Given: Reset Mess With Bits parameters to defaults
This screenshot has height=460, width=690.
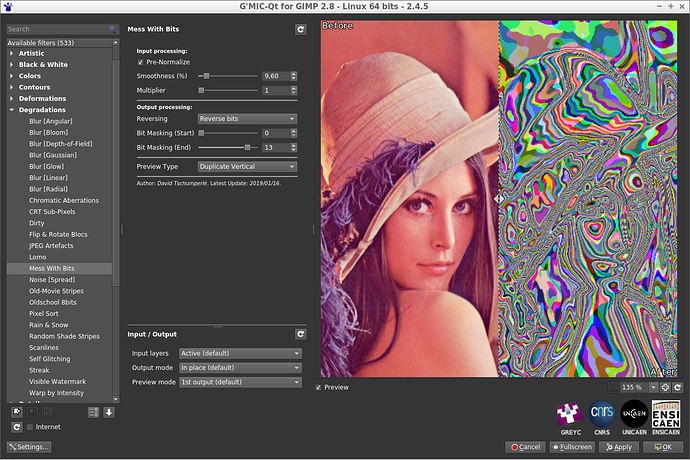Looking at the screenshot, I should point(301,29).
